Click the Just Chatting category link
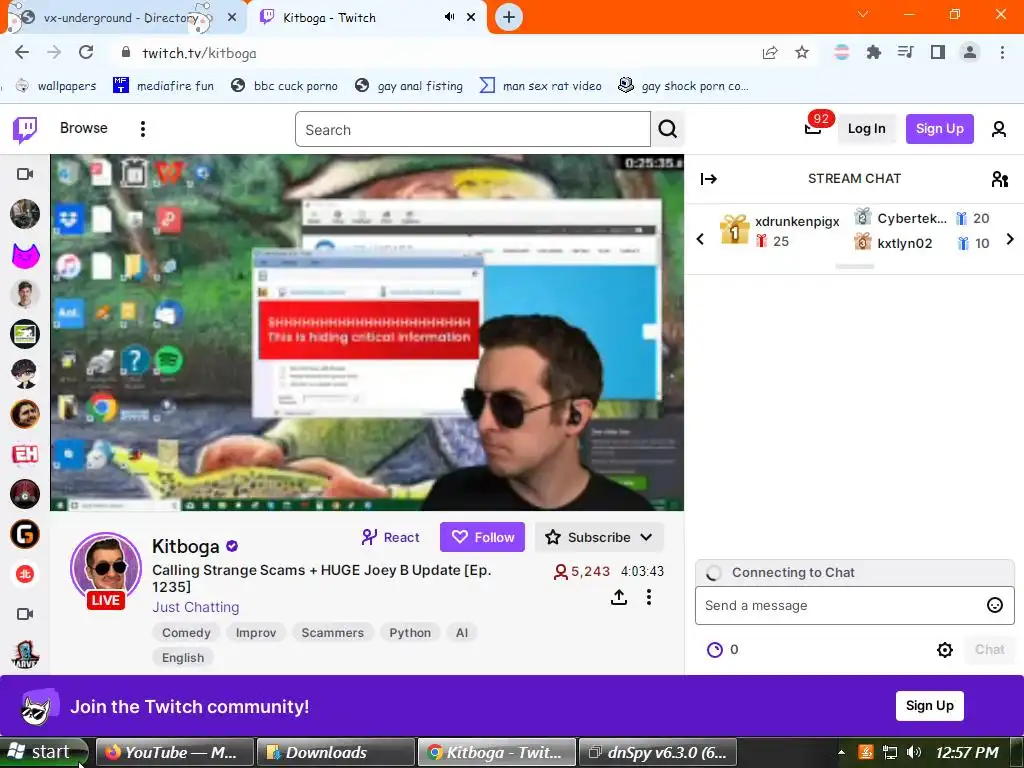1024x768 pixels. 195,607
